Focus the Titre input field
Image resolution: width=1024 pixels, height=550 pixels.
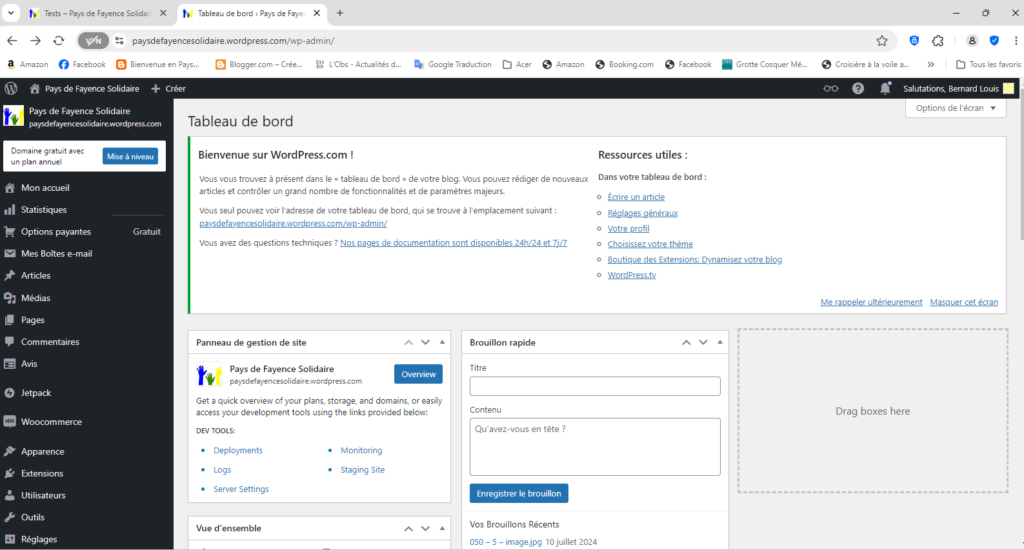coord(595,386)
